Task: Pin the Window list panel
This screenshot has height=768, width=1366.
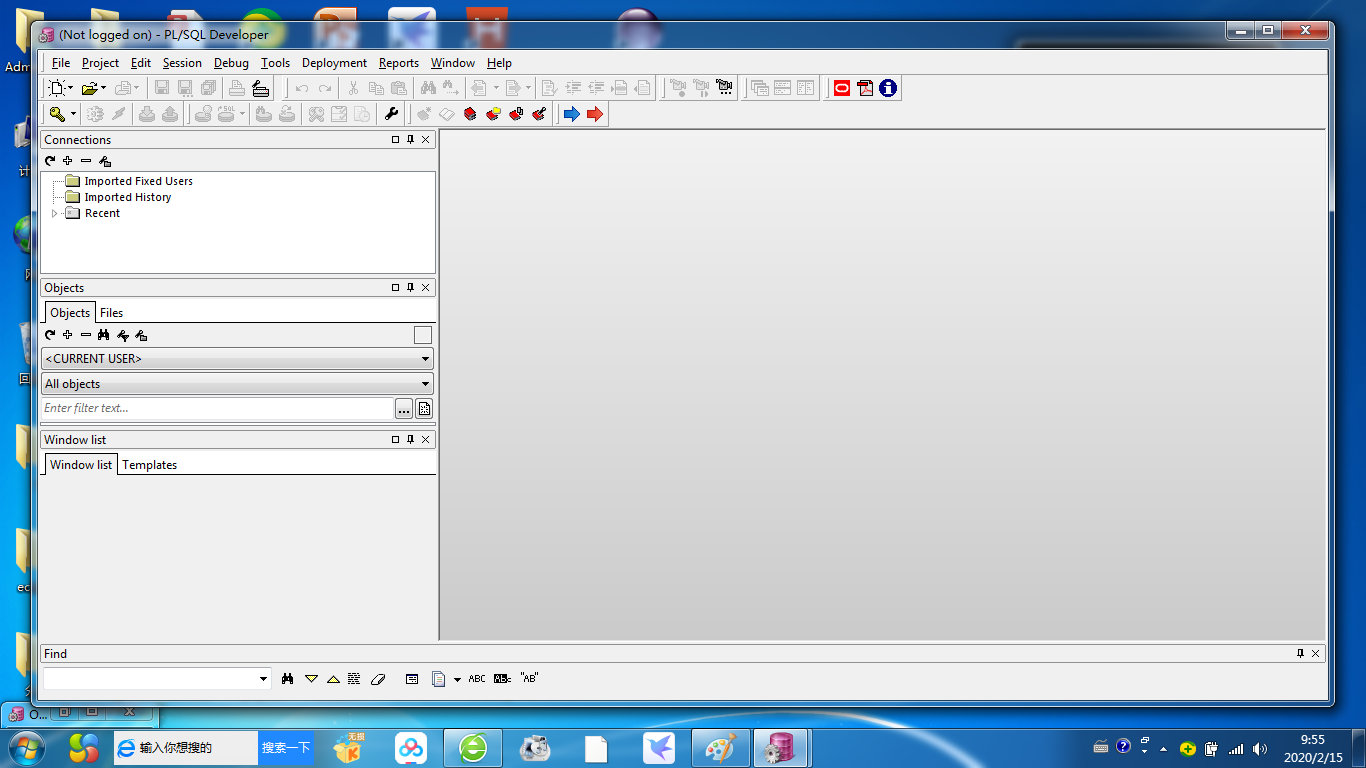Action: pyautogui.click(x=410, y=440)
